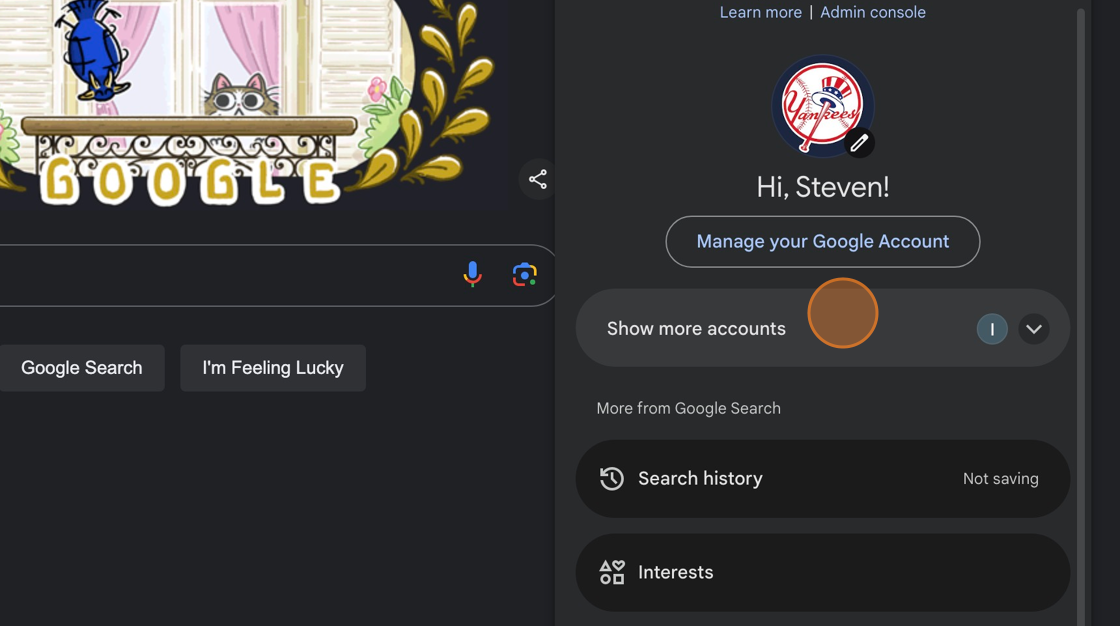1120x626 pixels.
Task: Click the Not saving status text
Action: [1000, 479]
